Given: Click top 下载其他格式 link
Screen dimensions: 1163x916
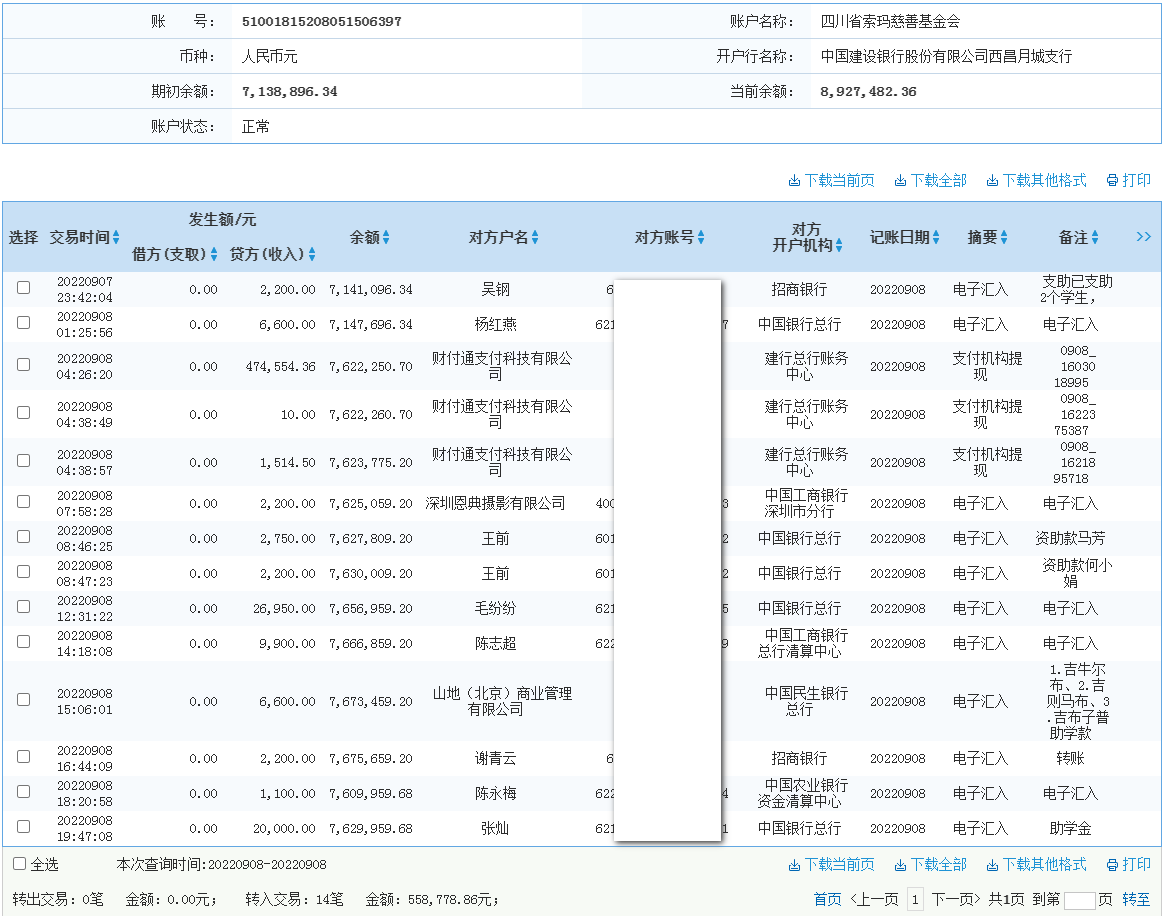Looking at the screenshot, I should (x=1044, y=180).
